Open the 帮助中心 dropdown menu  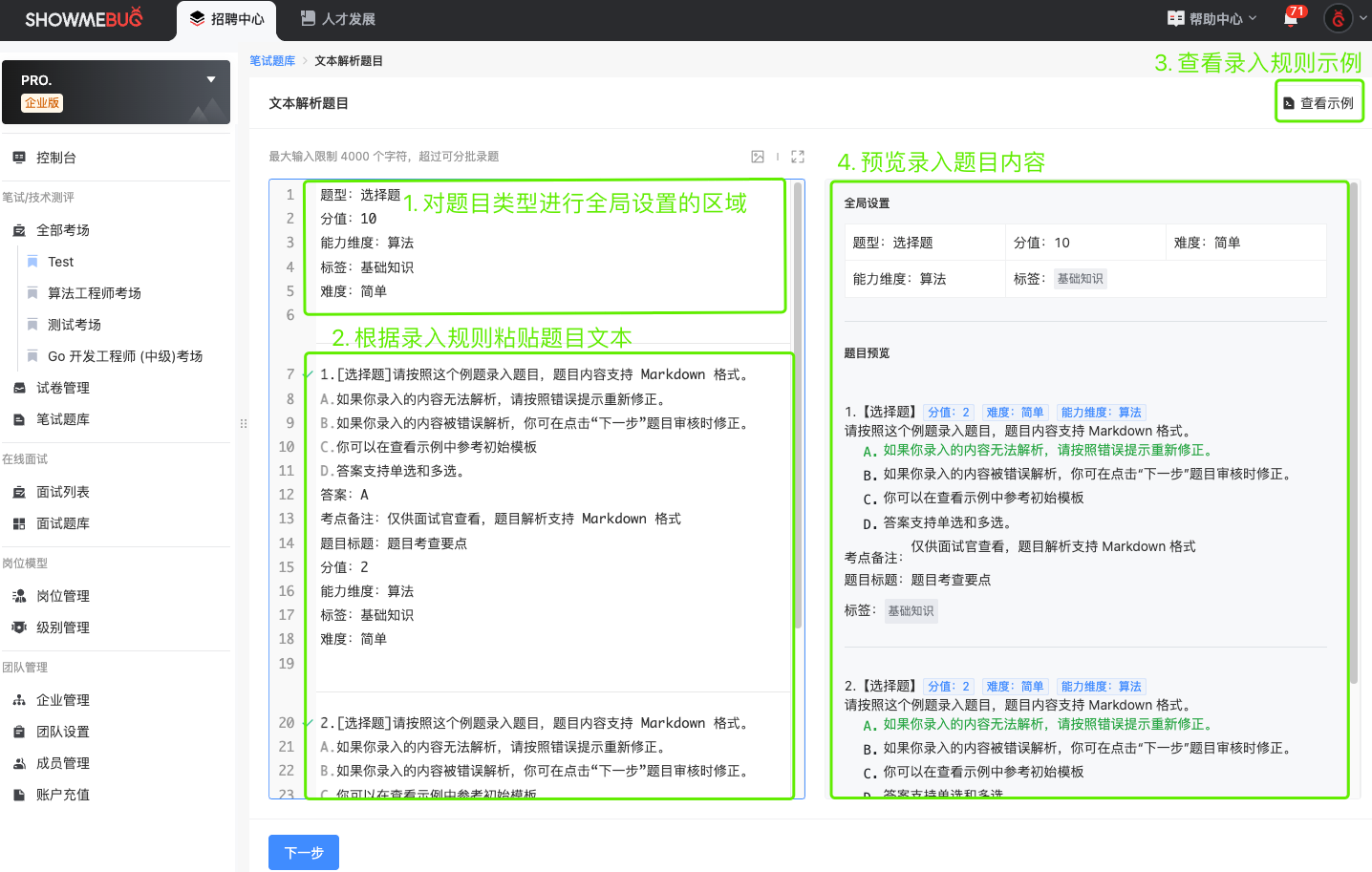tap(1212, 19)
